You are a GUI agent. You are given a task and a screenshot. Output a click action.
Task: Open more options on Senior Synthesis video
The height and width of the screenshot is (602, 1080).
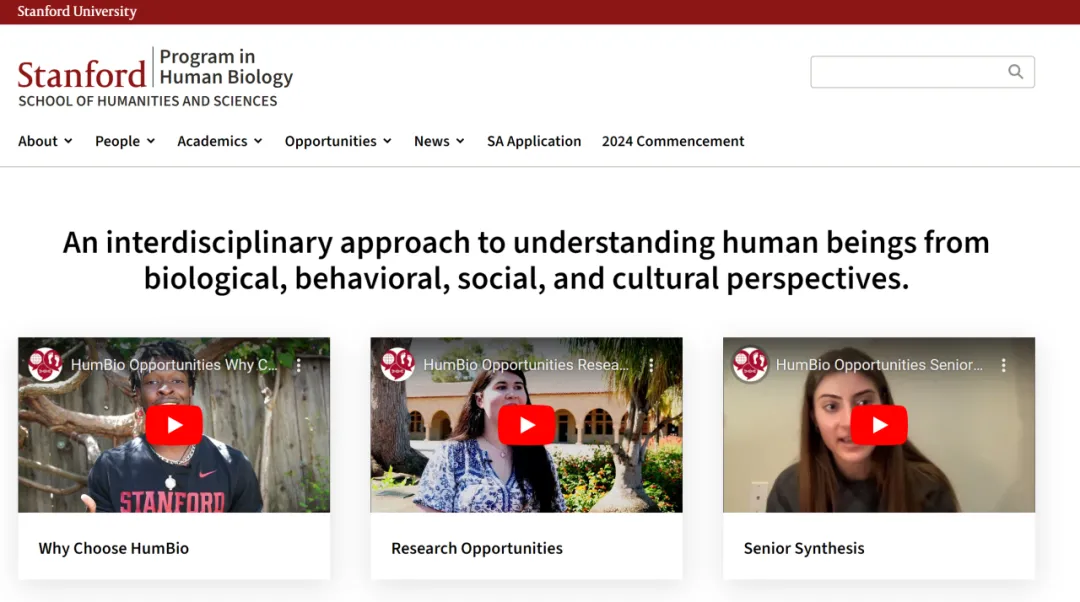pos(1004,365)
